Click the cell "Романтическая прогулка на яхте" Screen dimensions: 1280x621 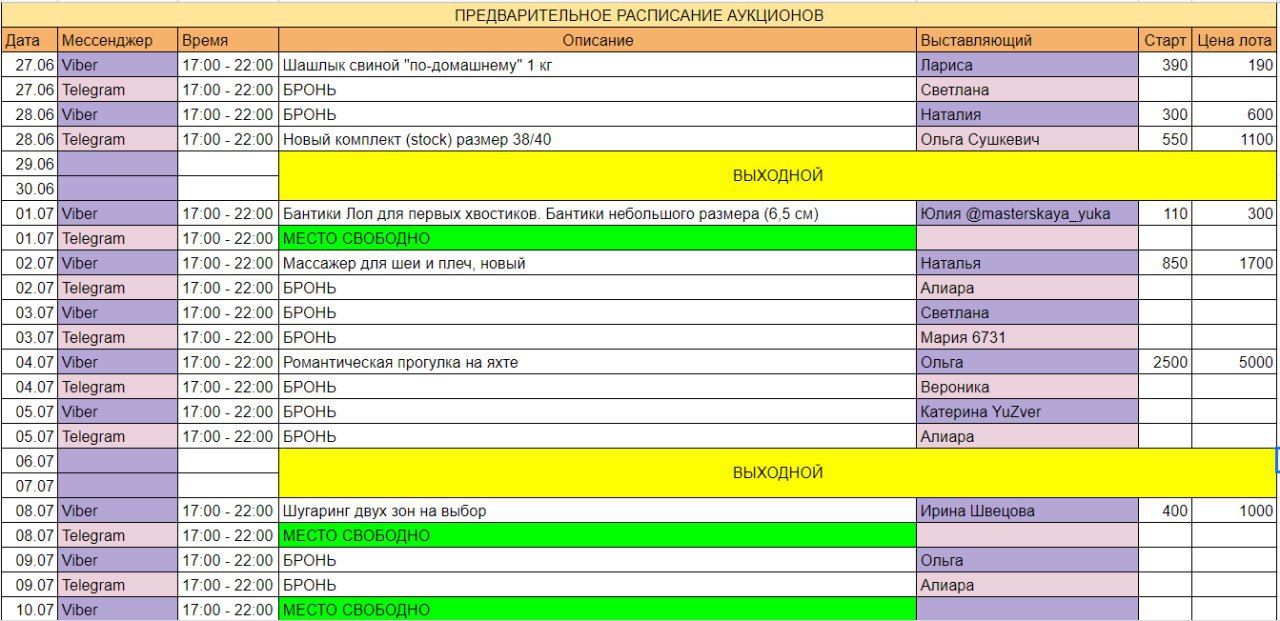click(x=598, y=362)
